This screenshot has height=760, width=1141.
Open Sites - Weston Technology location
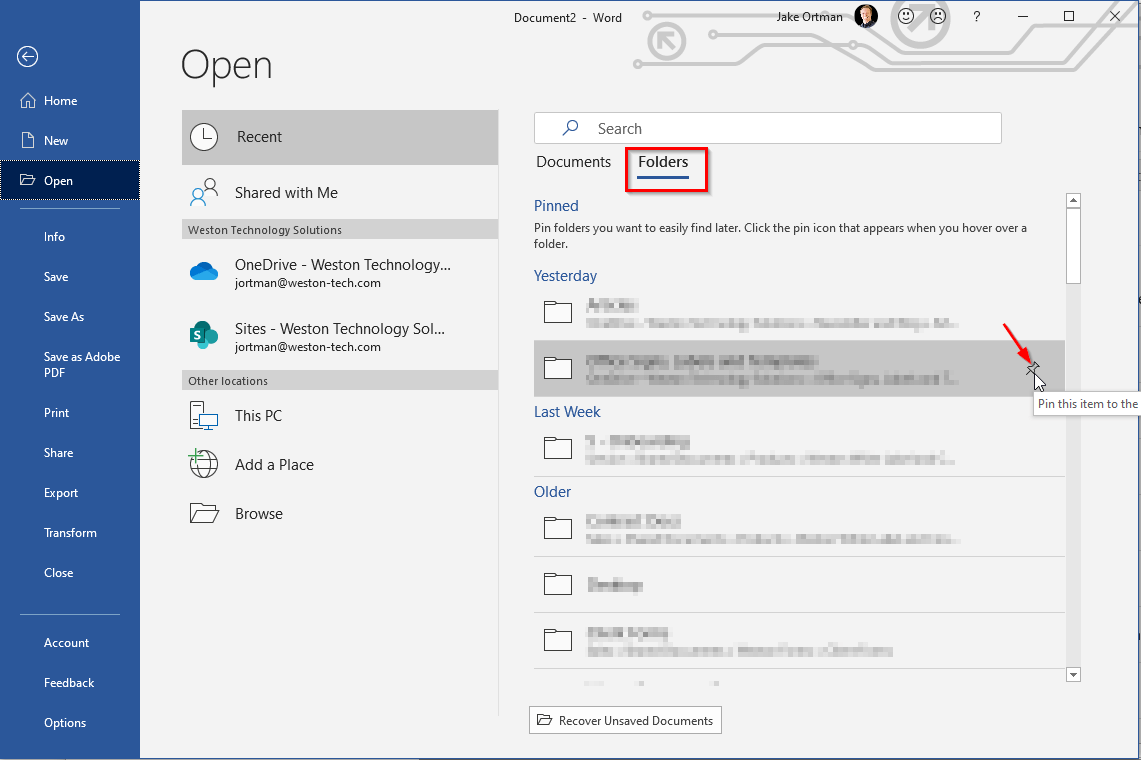point(340,336)
